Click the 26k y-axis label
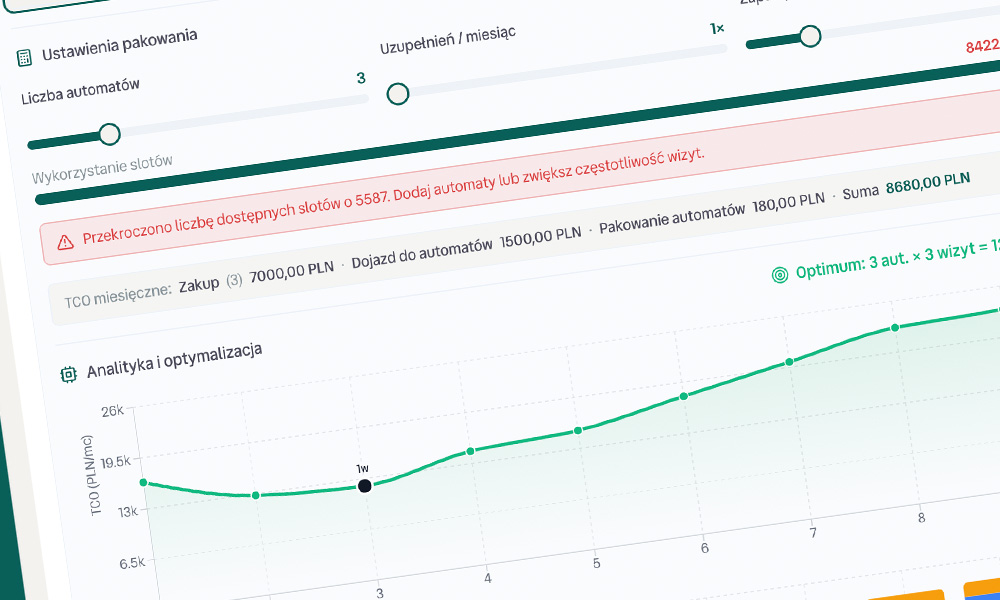 click(112, 410)
